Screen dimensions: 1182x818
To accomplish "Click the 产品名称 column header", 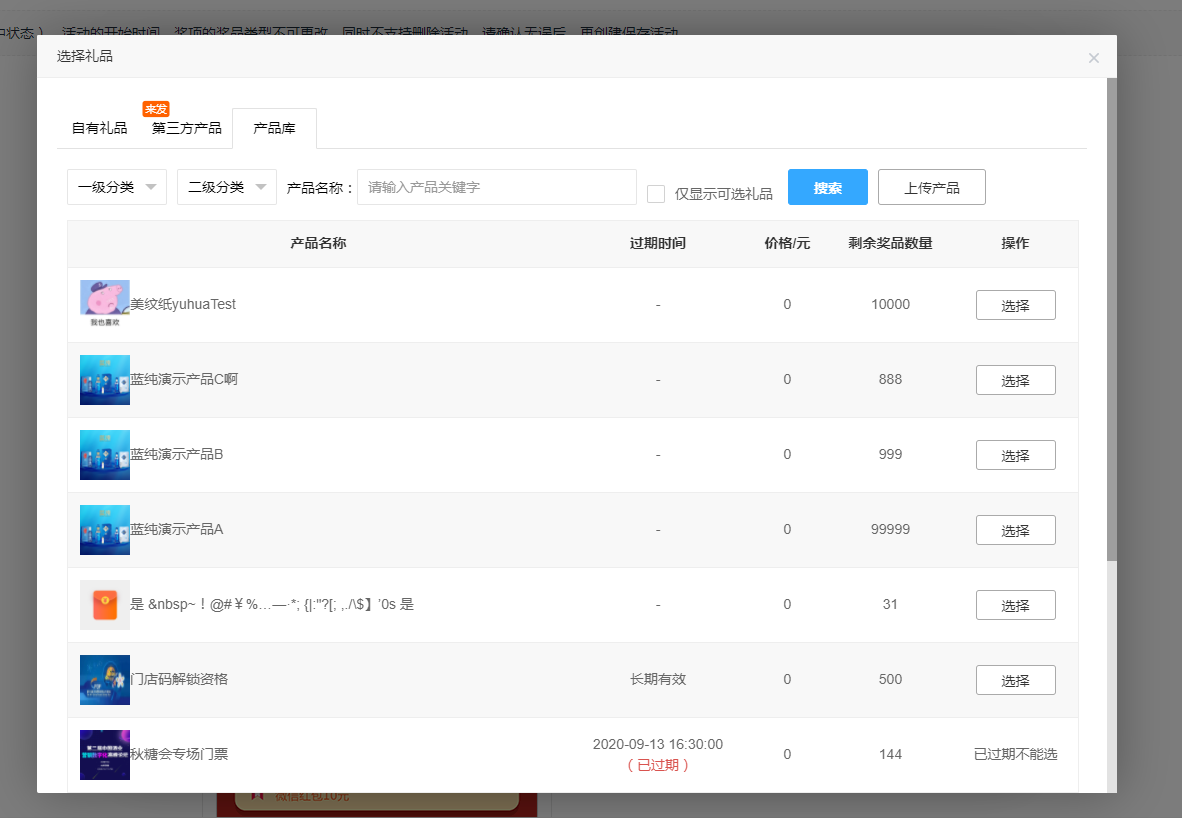I will 318,244.
